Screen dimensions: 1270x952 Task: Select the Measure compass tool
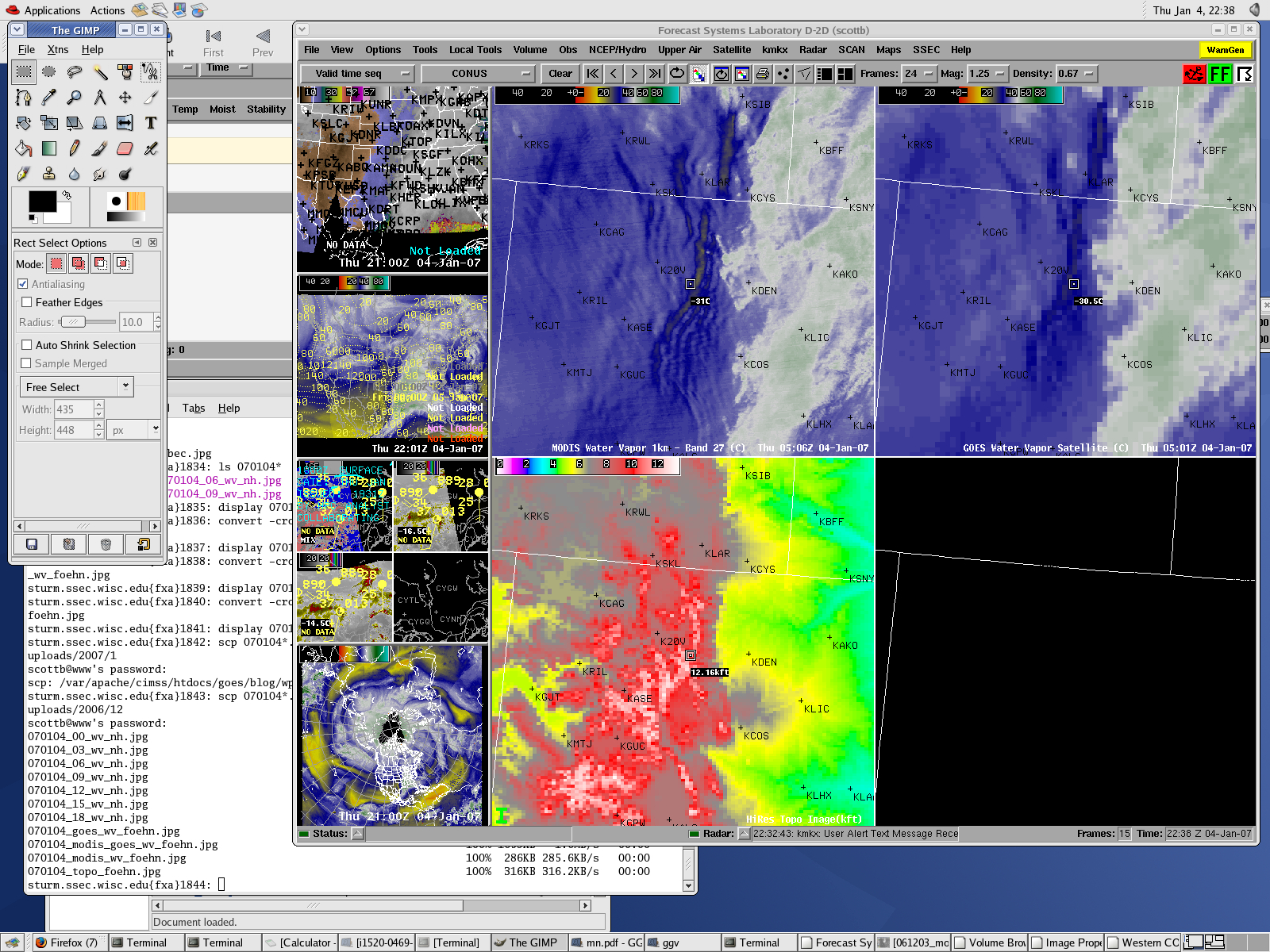pos(100,98)
